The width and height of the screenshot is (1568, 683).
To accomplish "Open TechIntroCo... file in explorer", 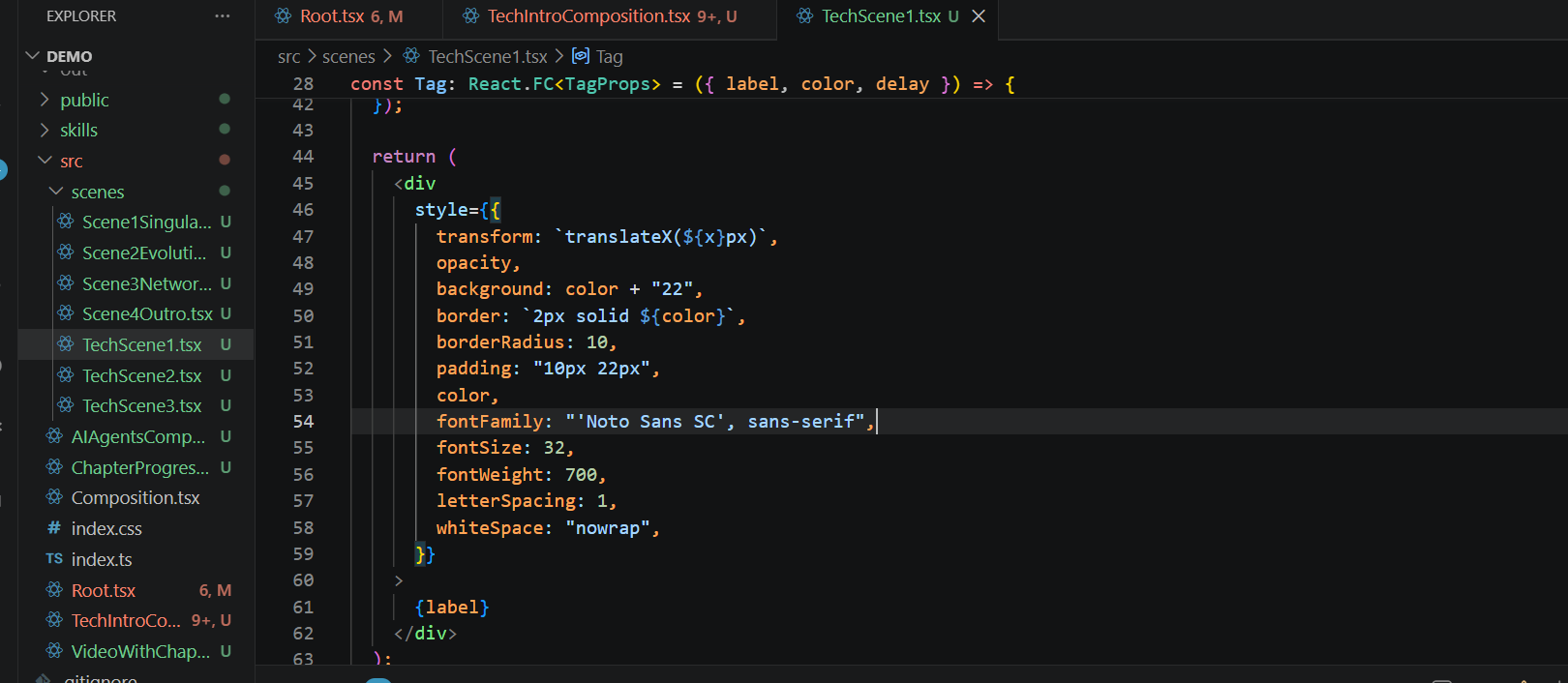I will tap(126, 620).
